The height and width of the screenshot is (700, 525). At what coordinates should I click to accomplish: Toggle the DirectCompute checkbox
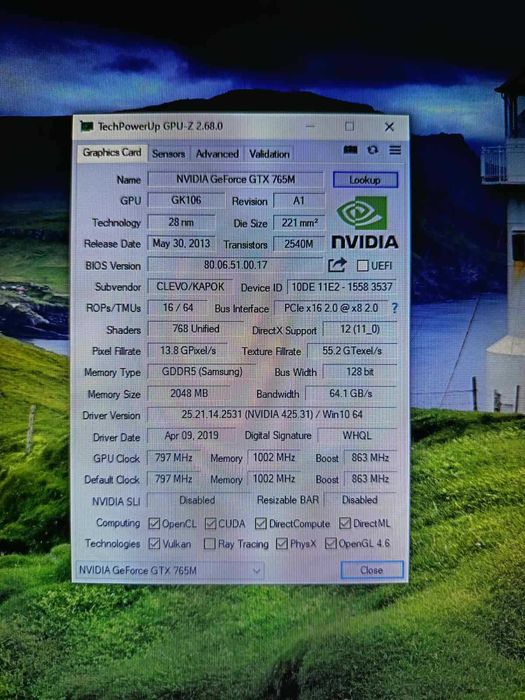[261, 523]
